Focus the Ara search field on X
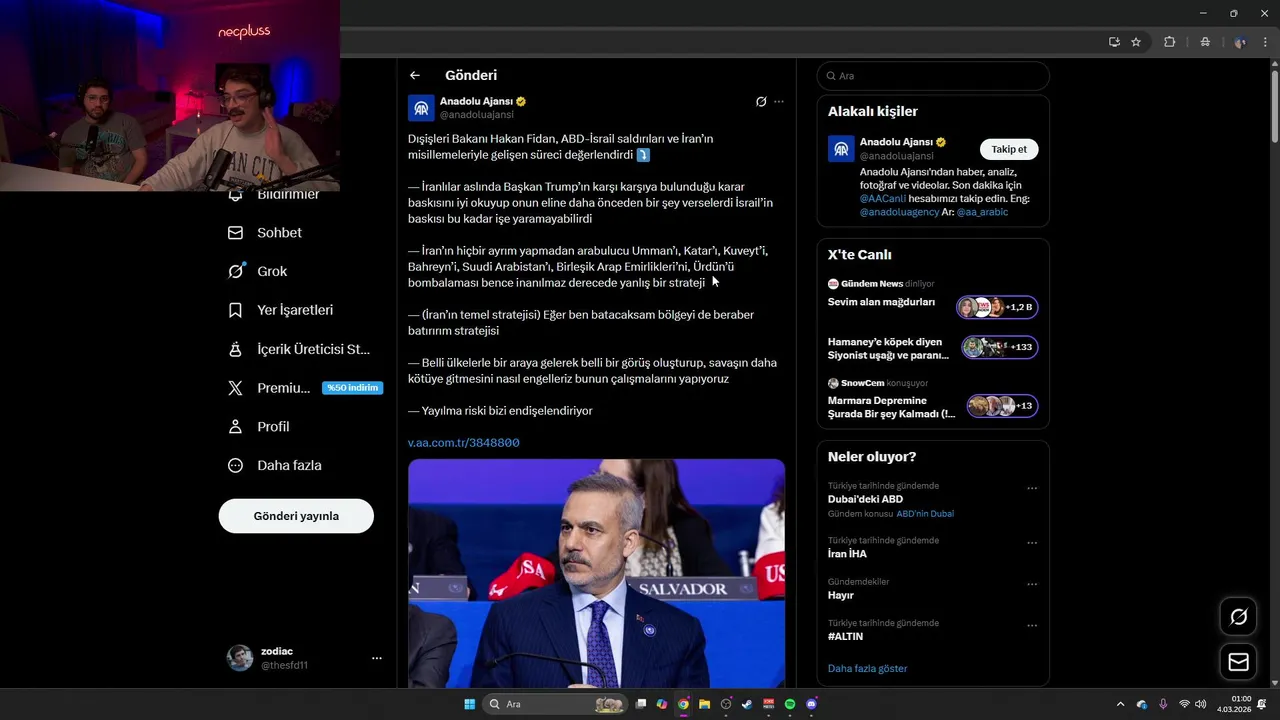This screenshot has width=1280, height=720. coord(933,76)
